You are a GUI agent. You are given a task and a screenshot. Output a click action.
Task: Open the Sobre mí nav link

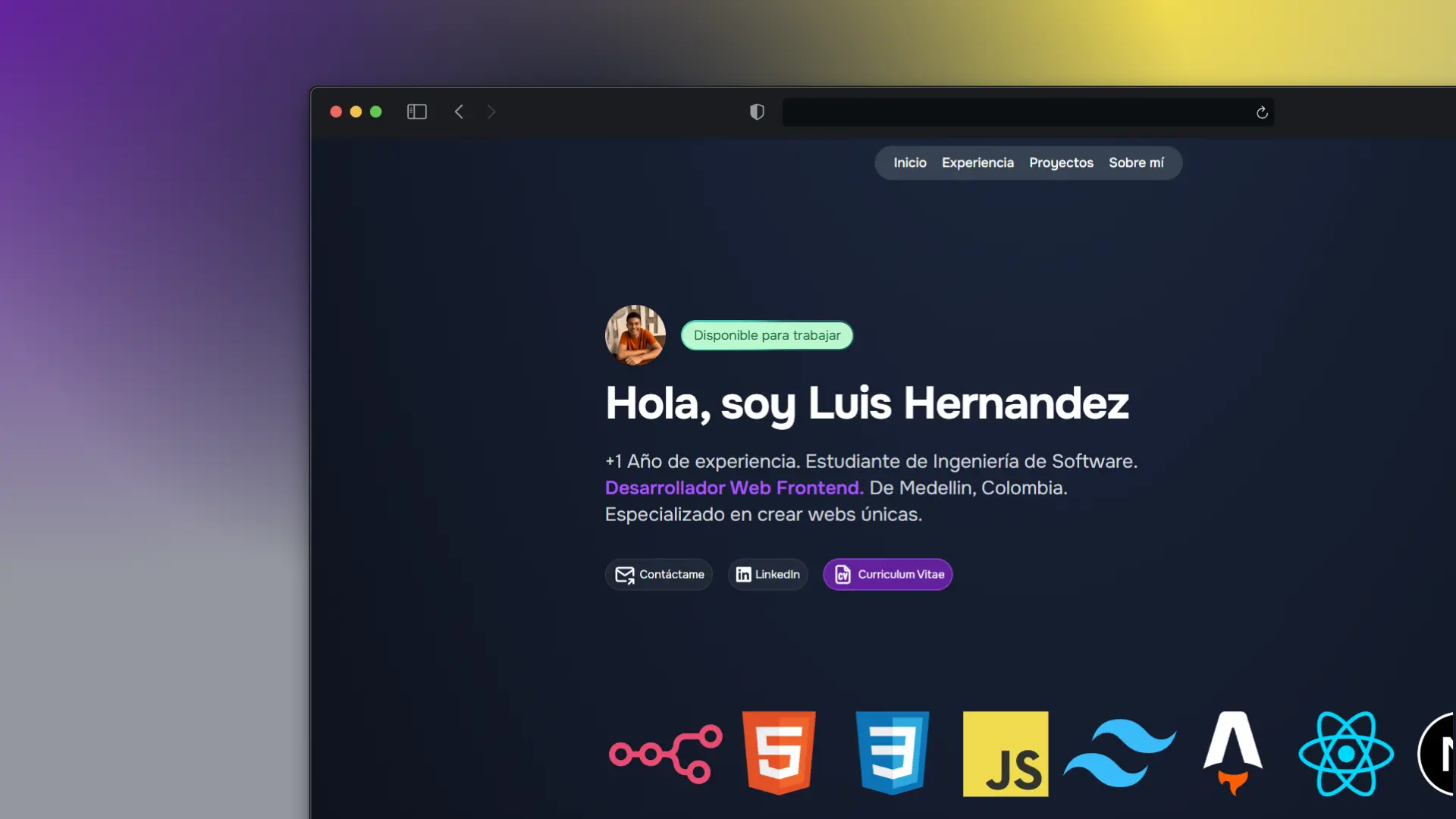point(1136,163)
